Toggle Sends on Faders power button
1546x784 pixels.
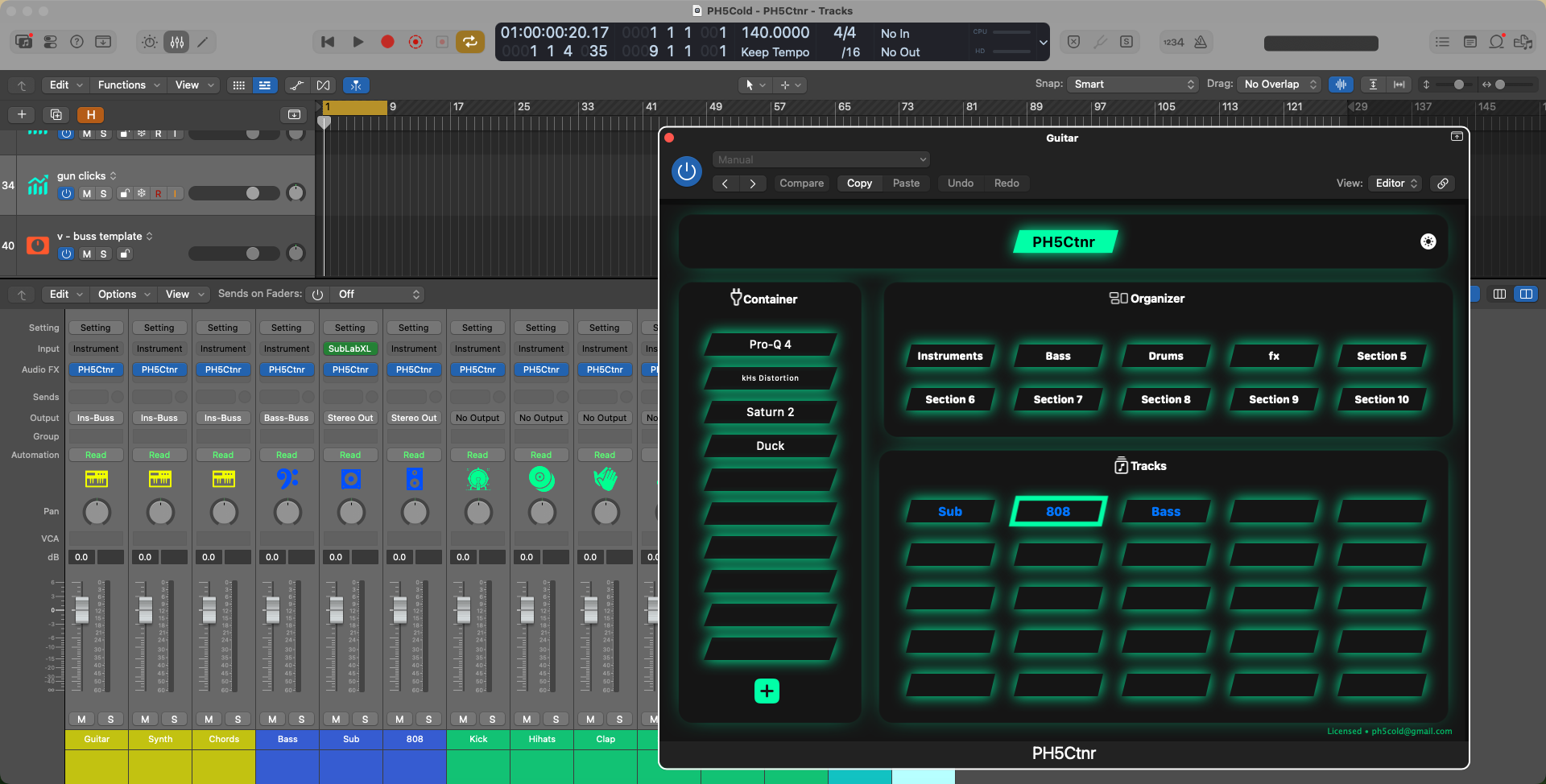pyautogui.click(x=317, y=295)
